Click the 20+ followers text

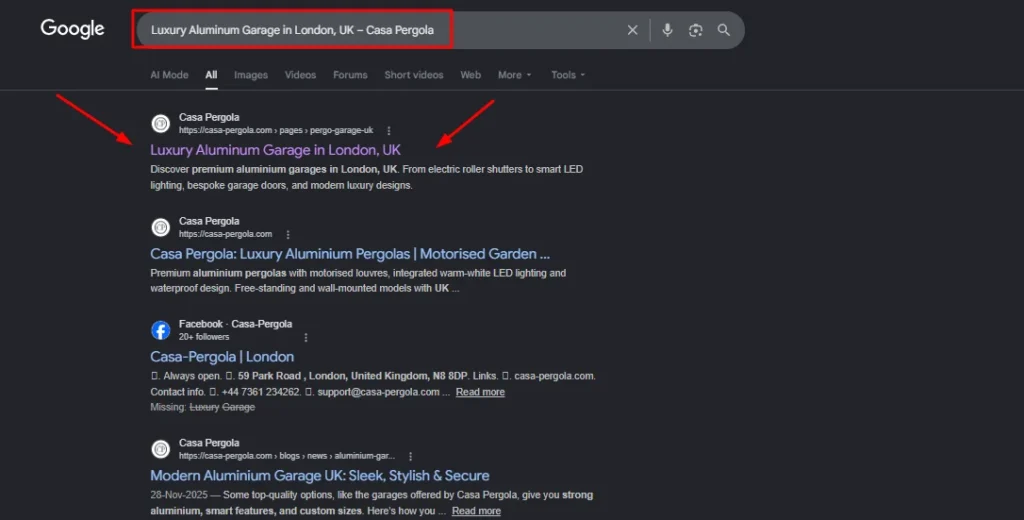204,337
